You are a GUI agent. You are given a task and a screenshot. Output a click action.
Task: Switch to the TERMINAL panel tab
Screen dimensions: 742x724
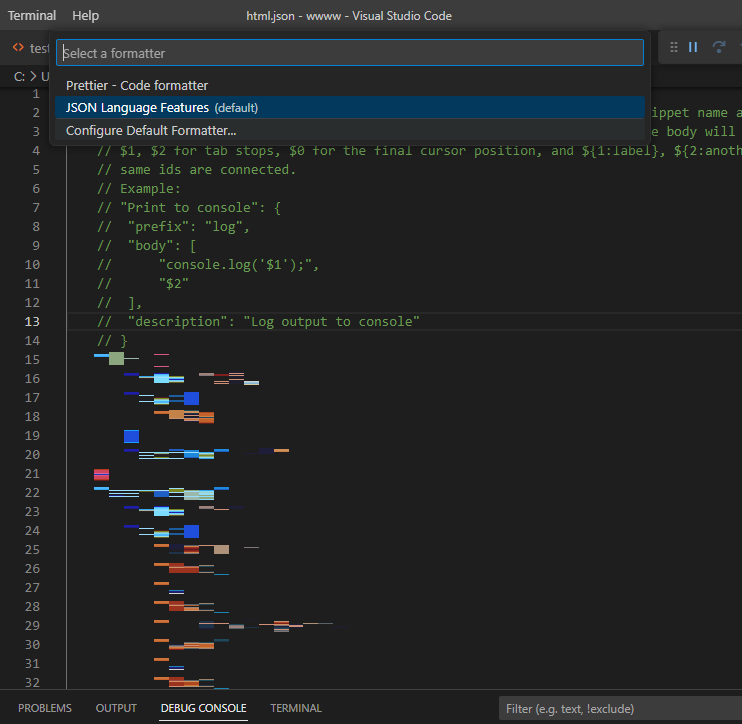(x=296, y=708)
